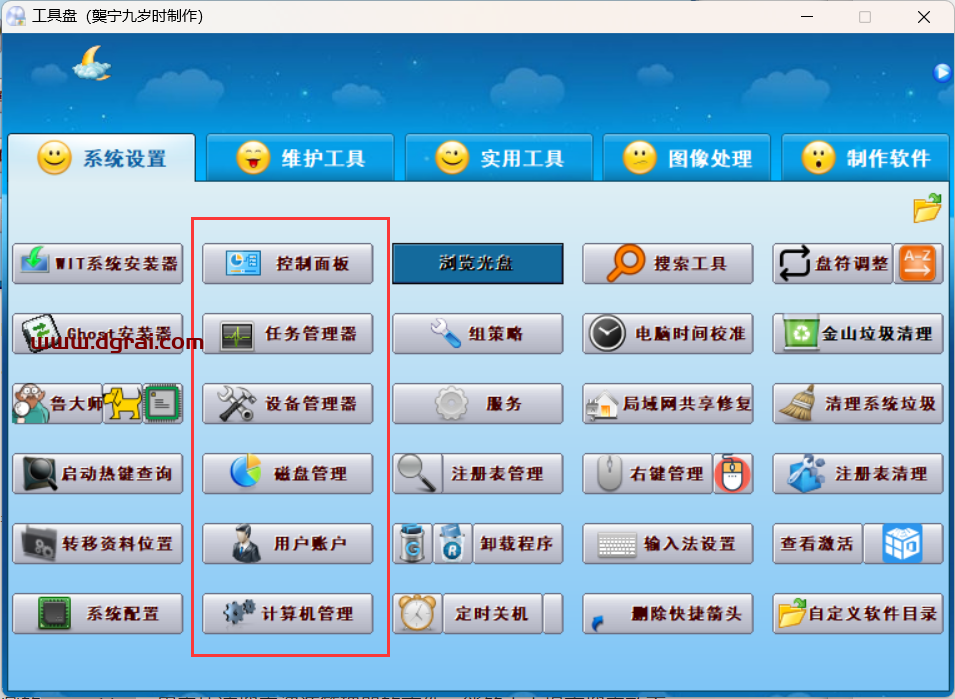Launch 金山垃圾清理
The image size is (955, 699).
click(x=858, y=334)
